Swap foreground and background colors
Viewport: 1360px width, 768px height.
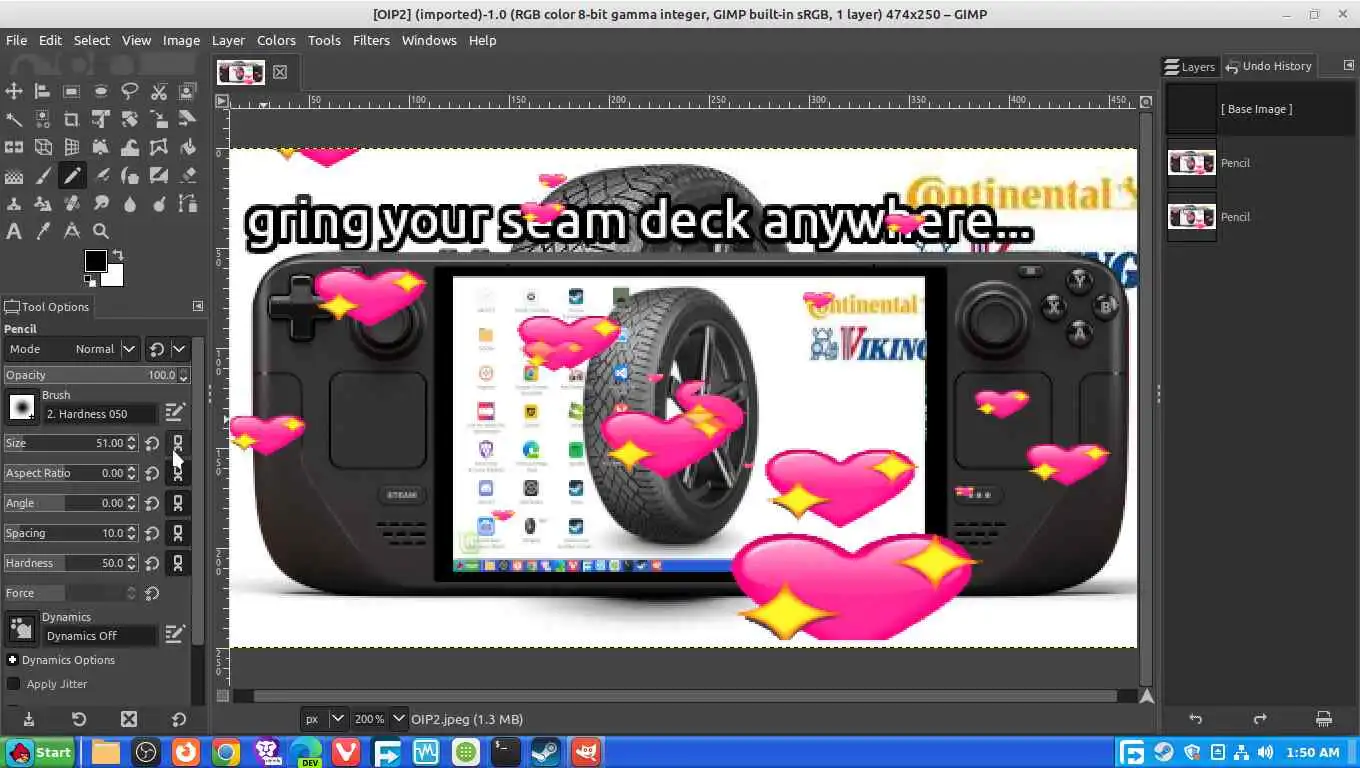[x=117, y=255]
